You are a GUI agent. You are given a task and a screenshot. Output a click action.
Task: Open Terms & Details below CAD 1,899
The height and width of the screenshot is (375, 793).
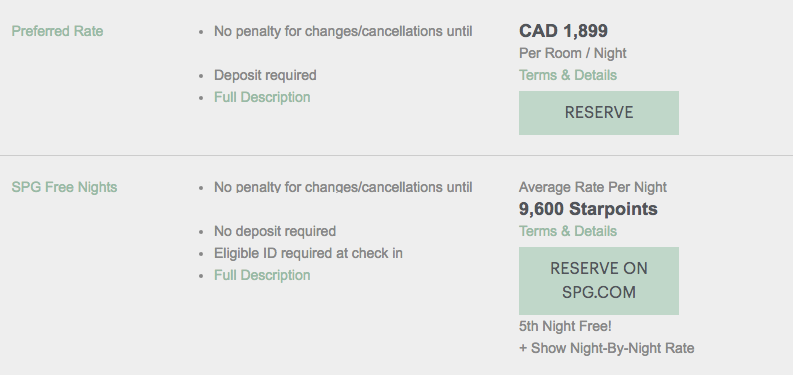click(x=567, y=75)
